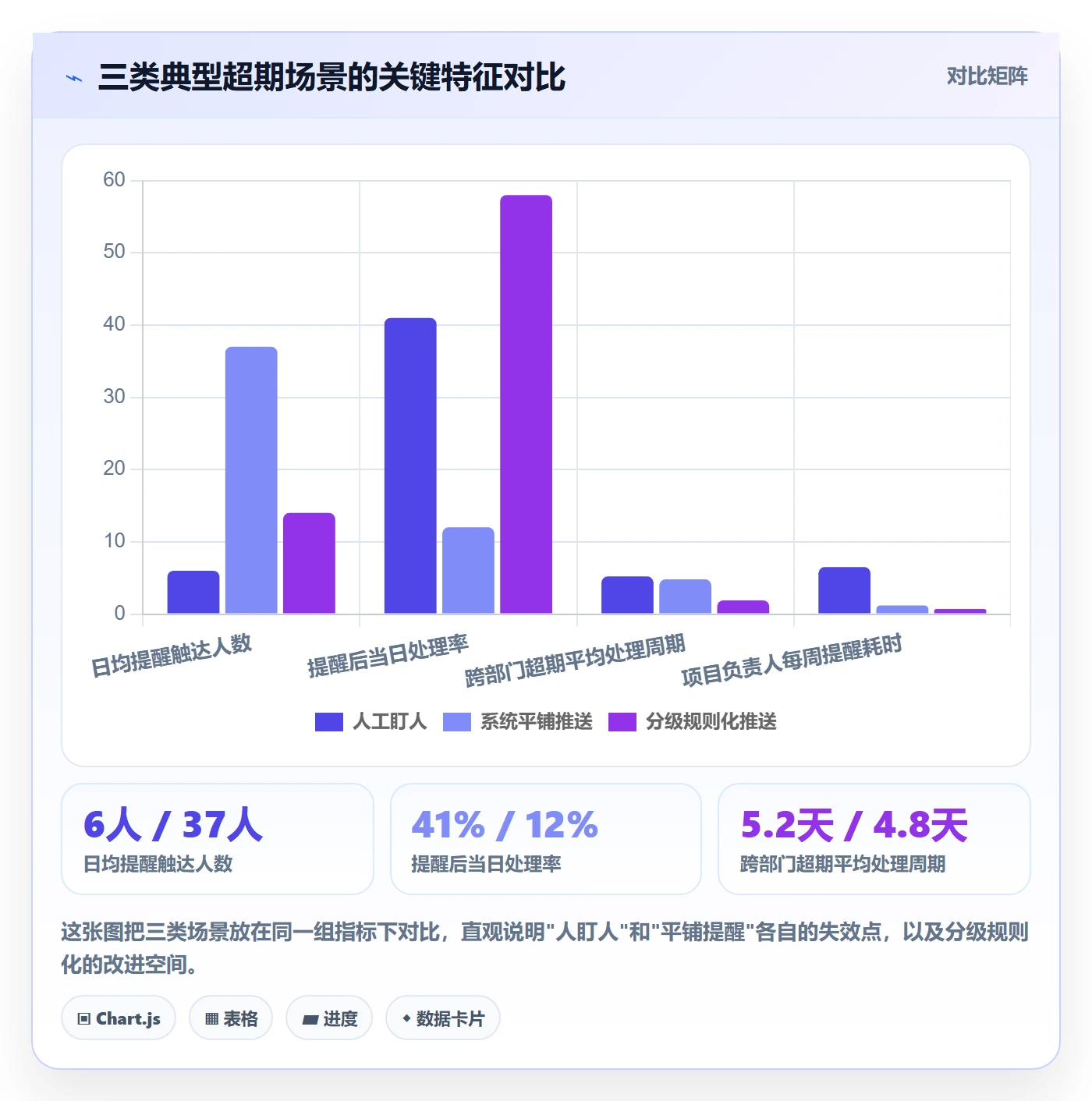Image resolution: width=1092 pixels, height=1101 pixels.
Task: Click the light blue bar in 跨部门超期平均处理周期 group
Action: pyautogui.click(x=685, y=597)
